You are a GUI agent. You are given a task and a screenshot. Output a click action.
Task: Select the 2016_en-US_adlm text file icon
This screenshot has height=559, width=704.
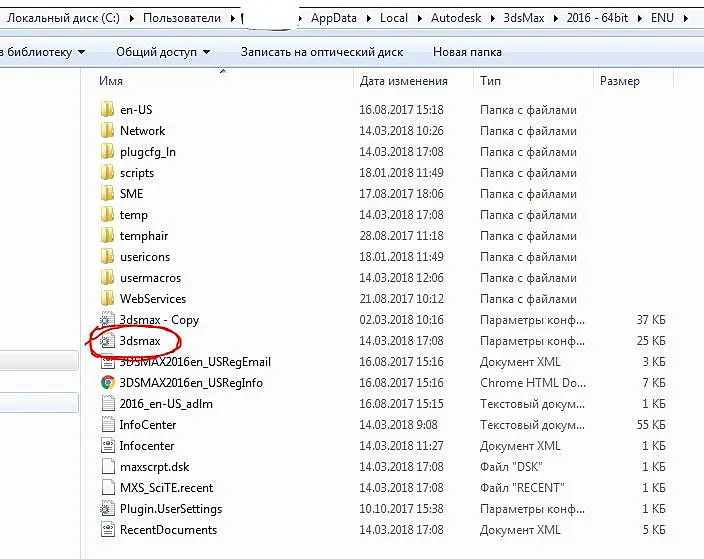(108, 403)
